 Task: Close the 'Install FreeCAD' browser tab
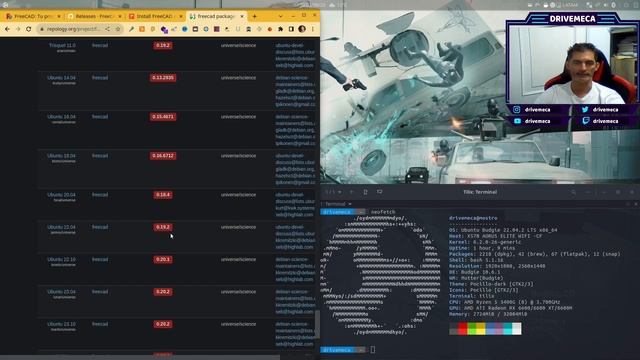(x=181, y=16)
